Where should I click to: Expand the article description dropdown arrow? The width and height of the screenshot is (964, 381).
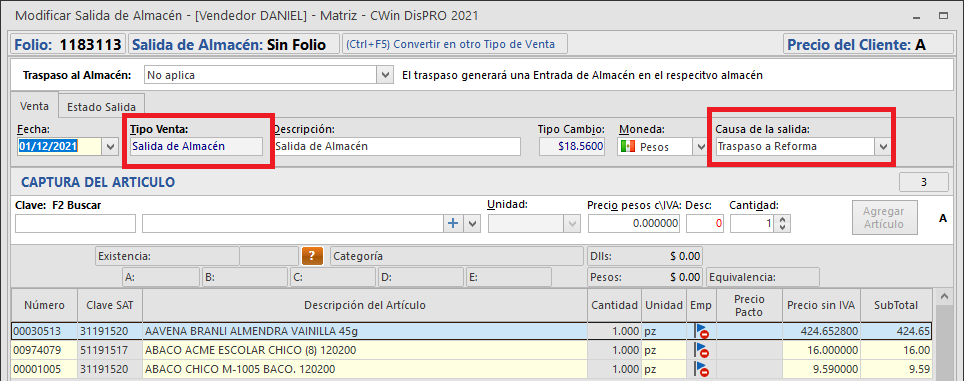coord(472,224)
